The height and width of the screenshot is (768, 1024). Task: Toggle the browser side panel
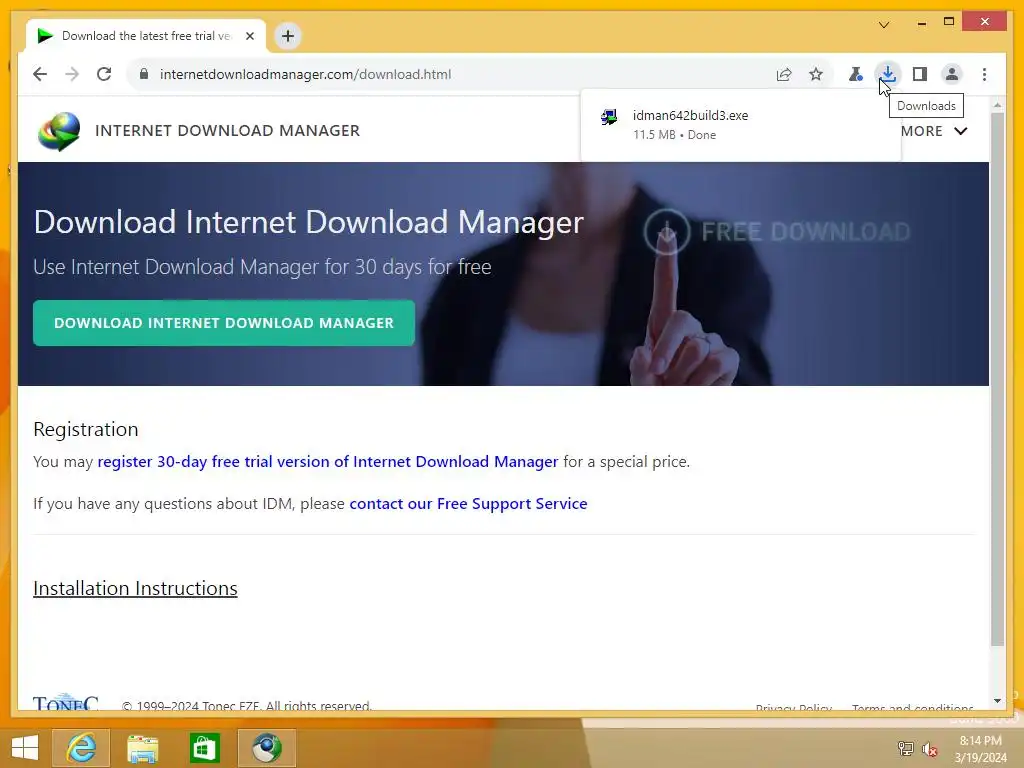[920, 74]
